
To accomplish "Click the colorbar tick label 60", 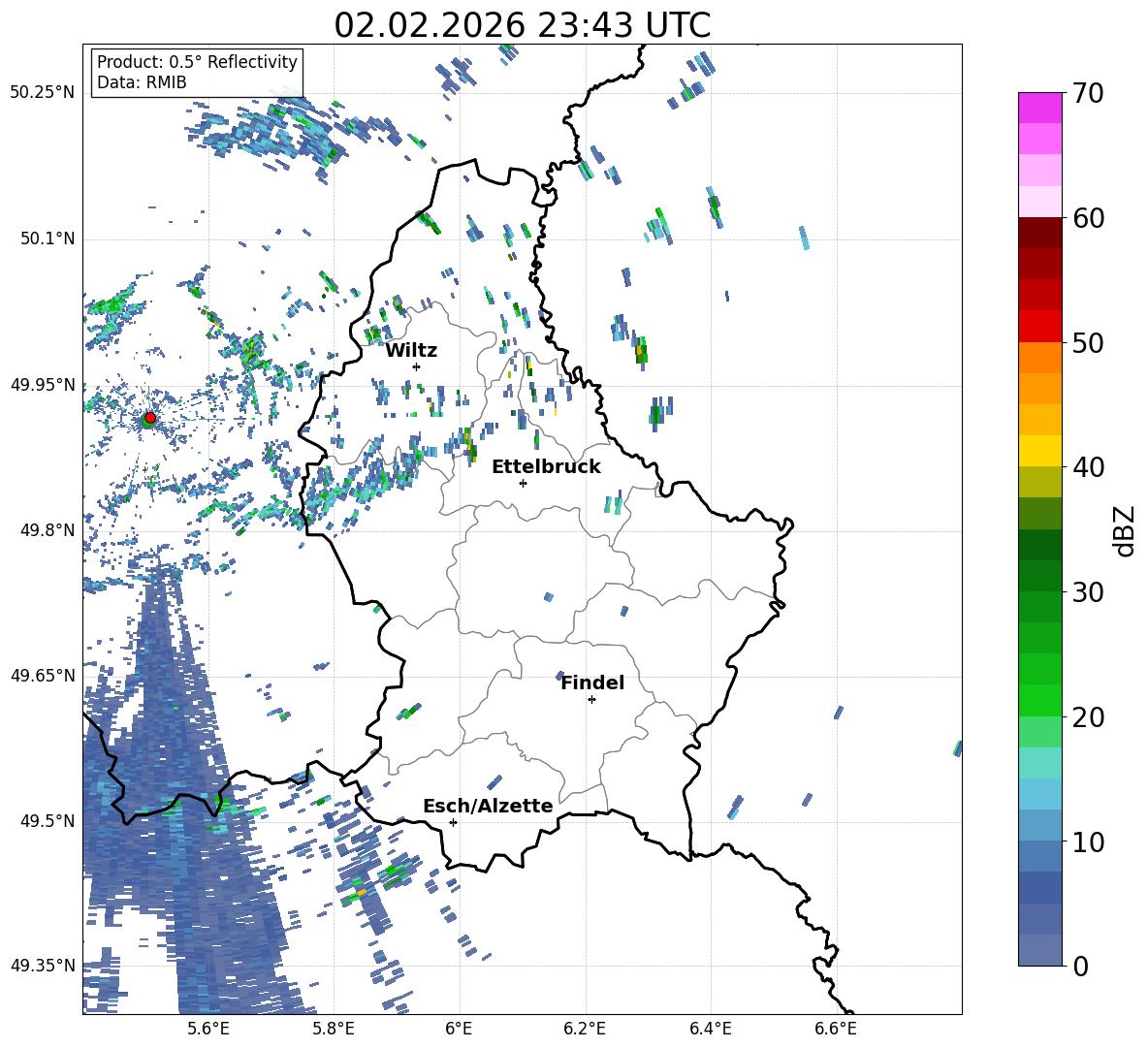I will pyautogui.click(x=1088, y=218).
